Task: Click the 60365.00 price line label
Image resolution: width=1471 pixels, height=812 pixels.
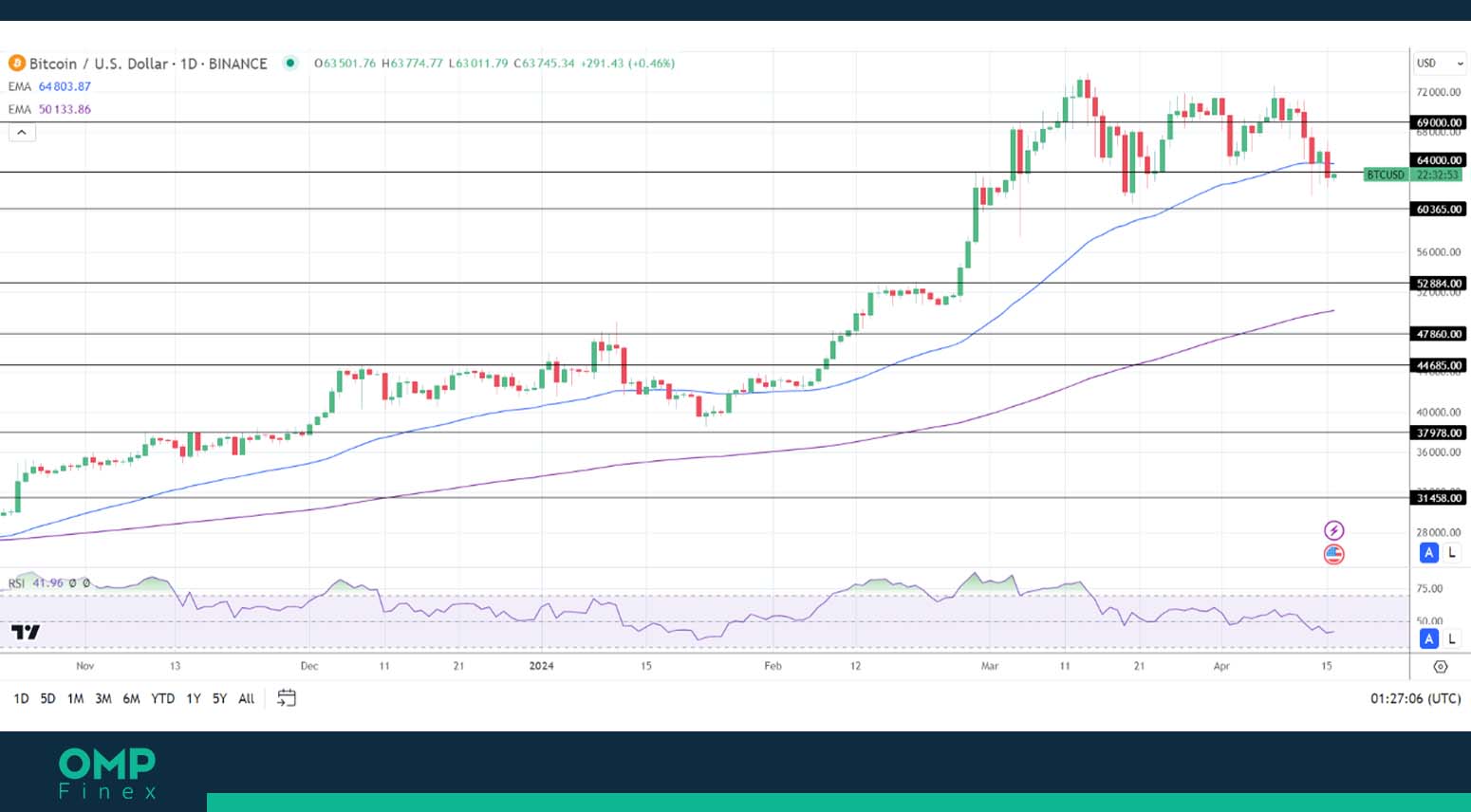Action: click(x=1439, y=209)
